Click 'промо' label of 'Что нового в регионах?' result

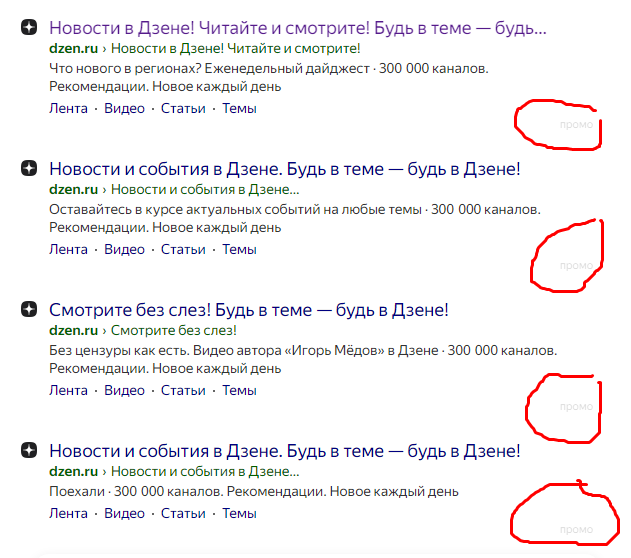(576, 125)
